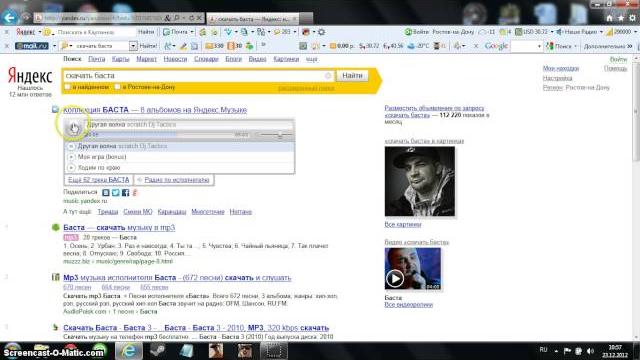Enable the 'в найденном' checkbox

click(x=68, y=87)
